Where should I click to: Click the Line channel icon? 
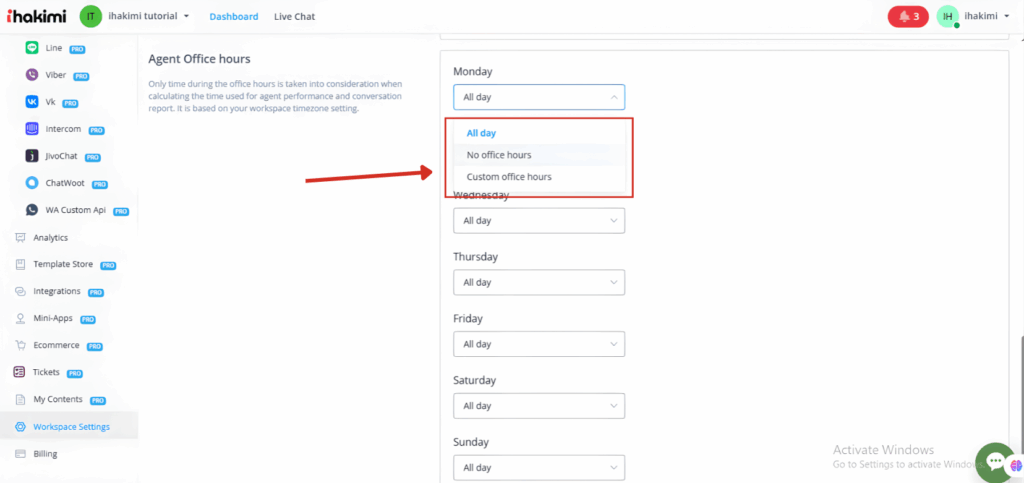[x=32, y=47]
